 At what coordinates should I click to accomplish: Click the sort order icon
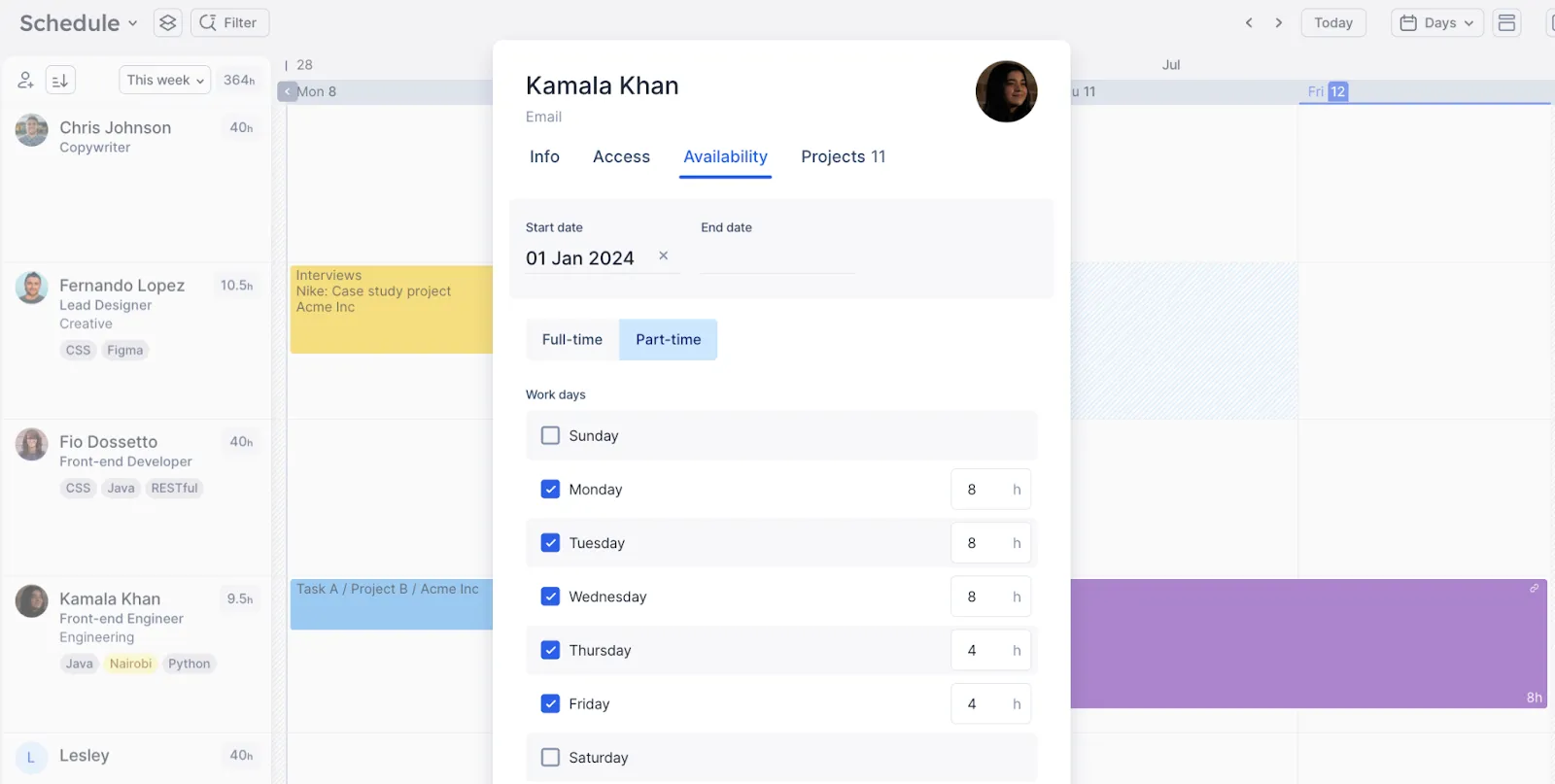(60, 80)
